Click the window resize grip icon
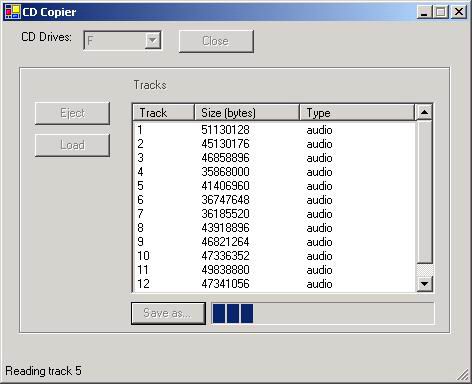The height and width of the screenshot is (384, 472). click(x=462, y=375)
